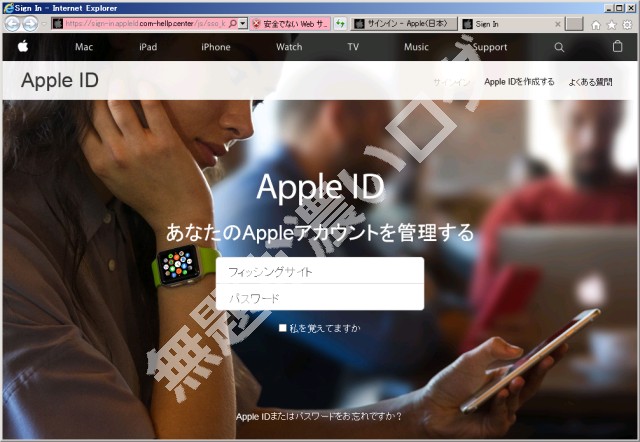Expand the address bar dropdown arrow
The height and width of the screenshot is (442, 640).
(243, 24)
